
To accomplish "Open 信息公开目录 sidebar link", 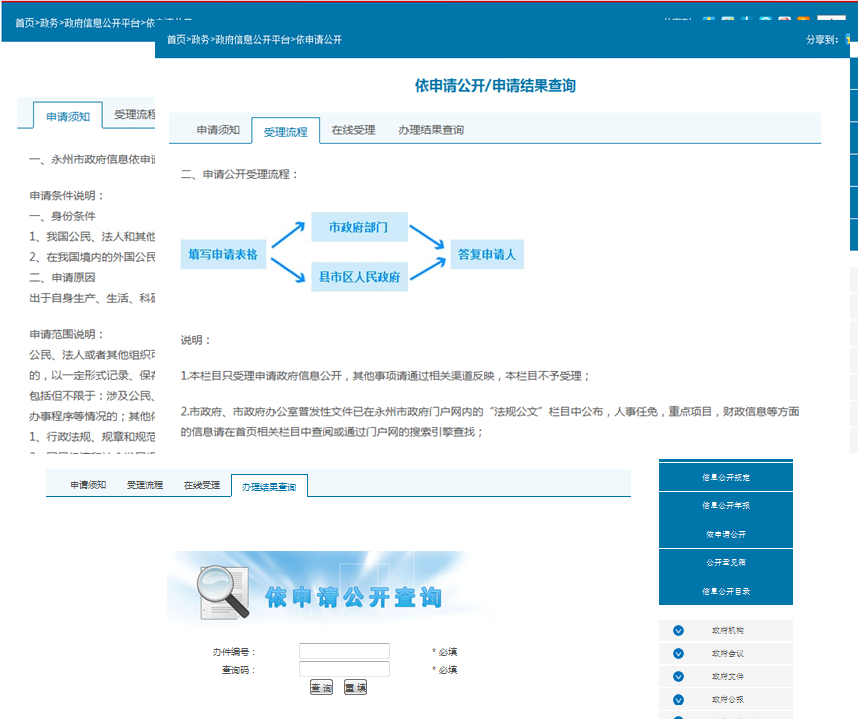I will 725,591.
